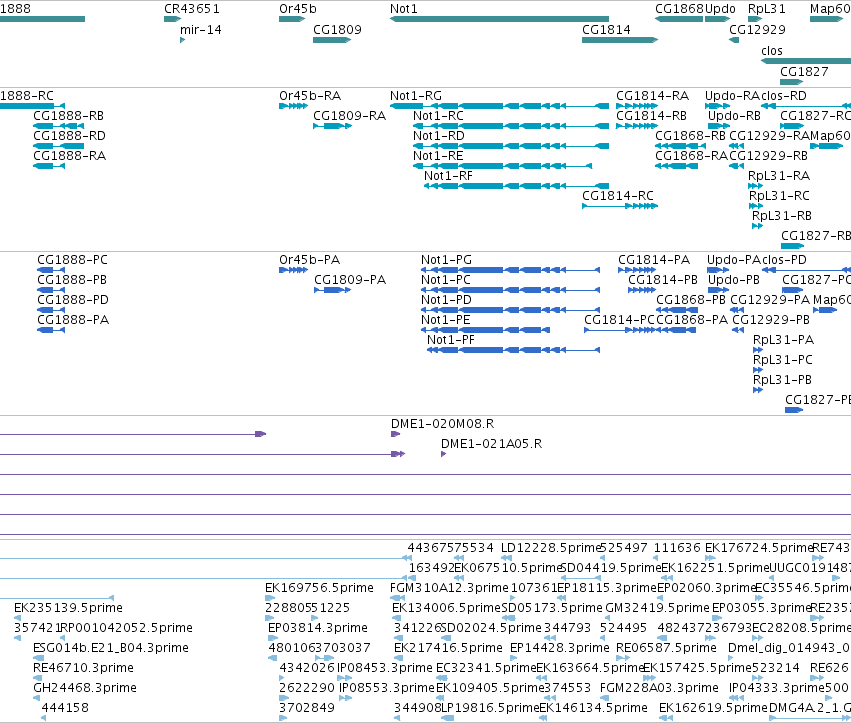Select transcript Not1-RE

(502, 166)
